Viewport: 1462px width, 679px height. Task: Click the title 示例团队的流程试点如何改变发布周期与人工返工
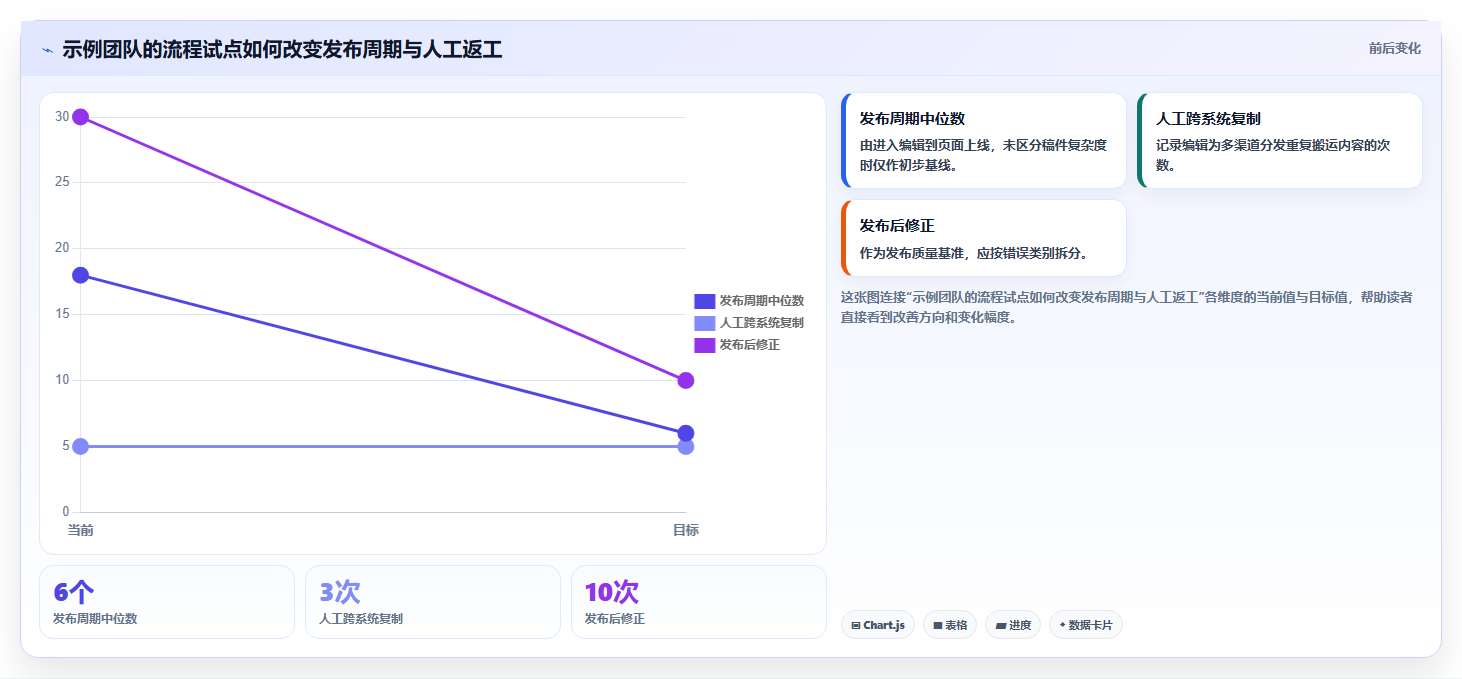pos(282,49)
